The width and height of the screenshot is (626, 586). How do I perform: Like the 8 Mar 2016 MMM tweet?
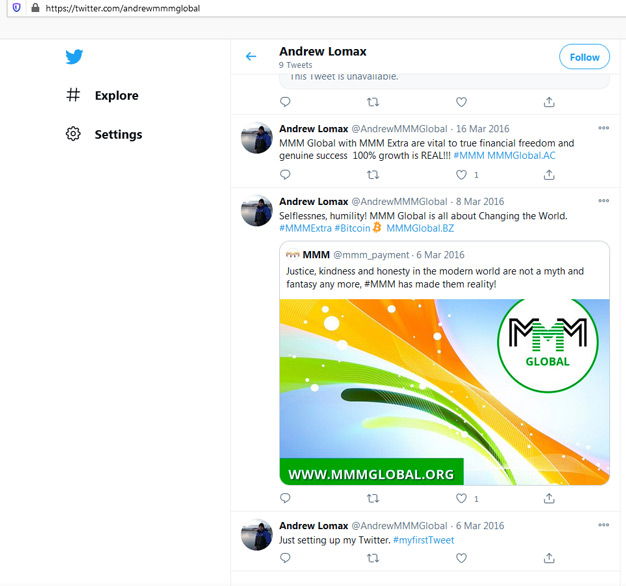click(461, 498)
